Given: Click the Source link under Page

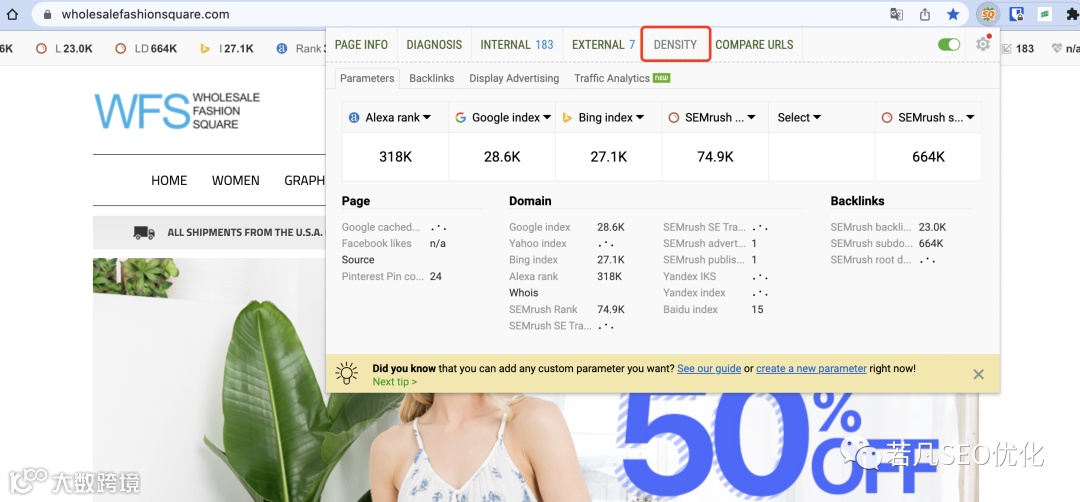Looking at the screenshot, I should pyautogui.click(x=358, y=260).
